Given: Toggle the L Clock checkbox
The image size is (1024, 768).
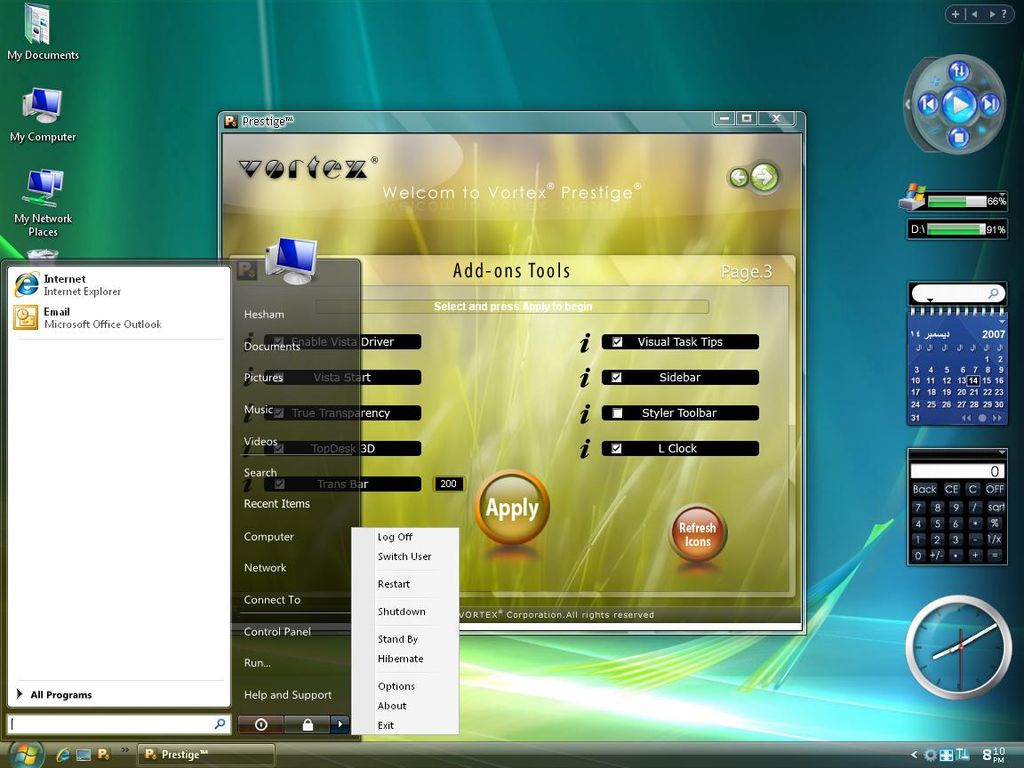Looking at the screenshot, I should coord(616,449).
